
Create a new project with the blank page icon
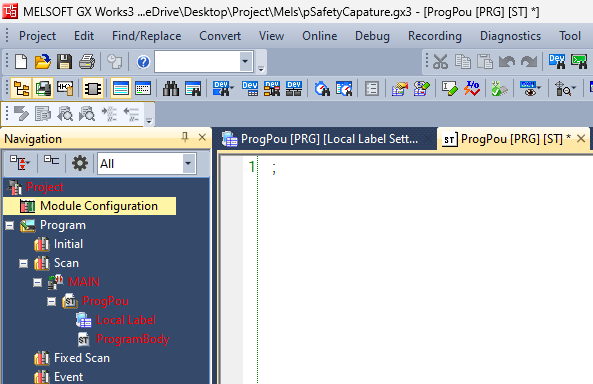pos(21,61)
